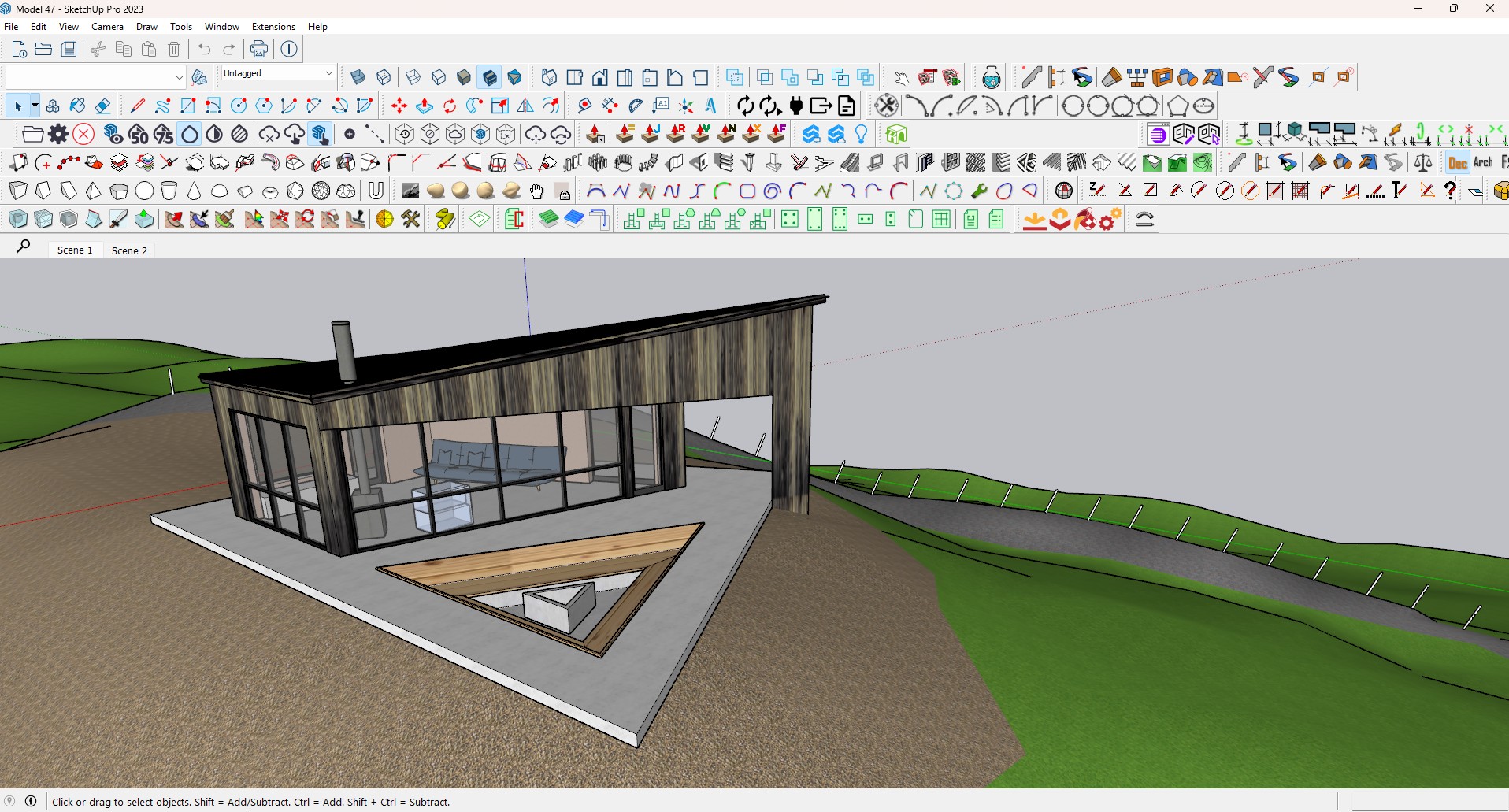Open the File menu

(x=11, y=27)
